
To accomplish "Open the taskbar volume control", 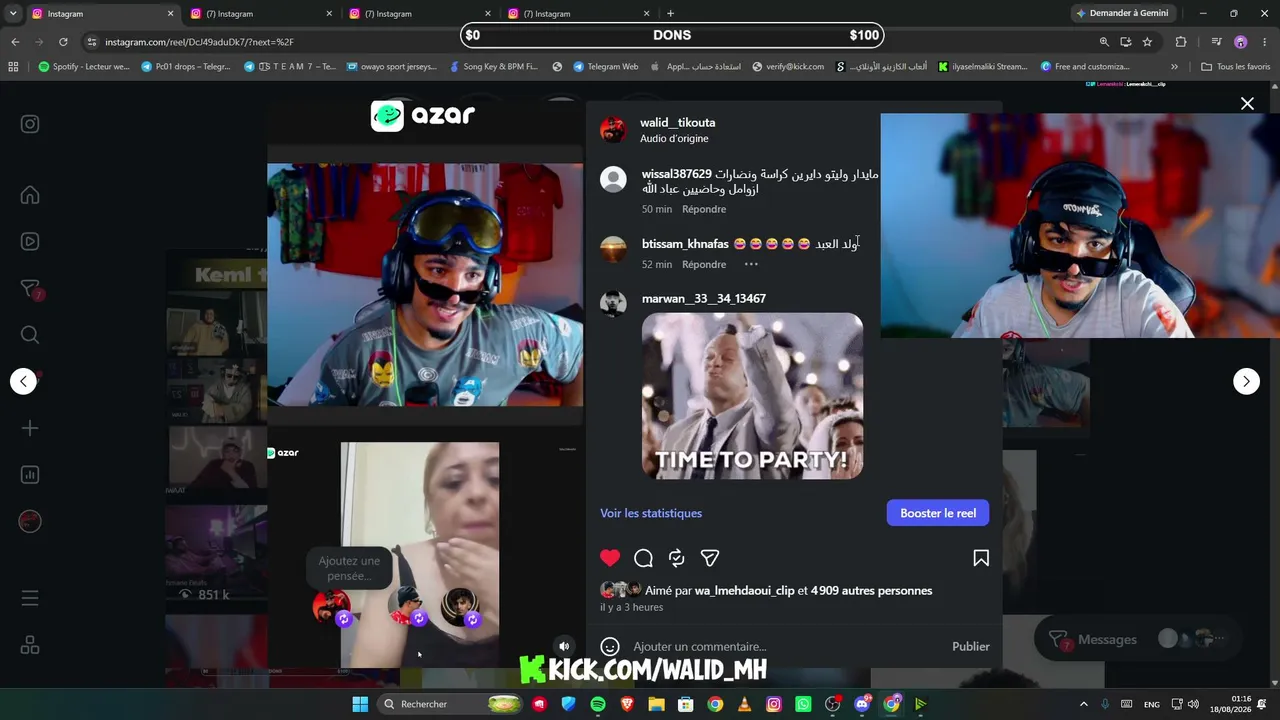I will click(1193, 704).
